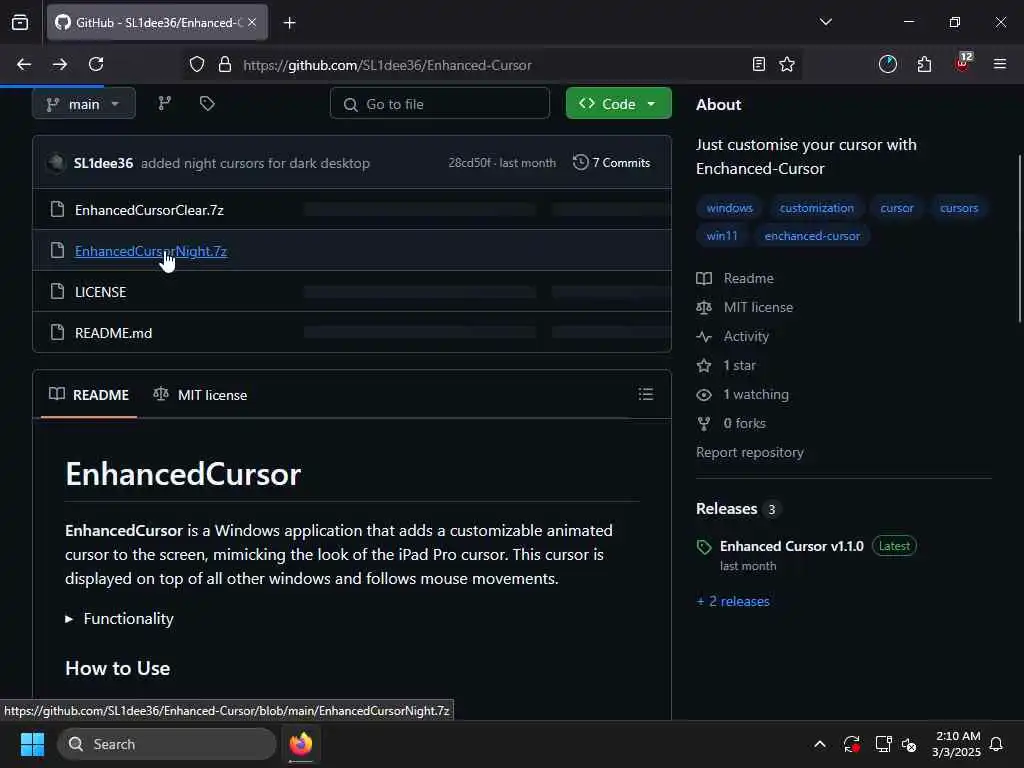Switch to the MIT license tab

(200, 395)
